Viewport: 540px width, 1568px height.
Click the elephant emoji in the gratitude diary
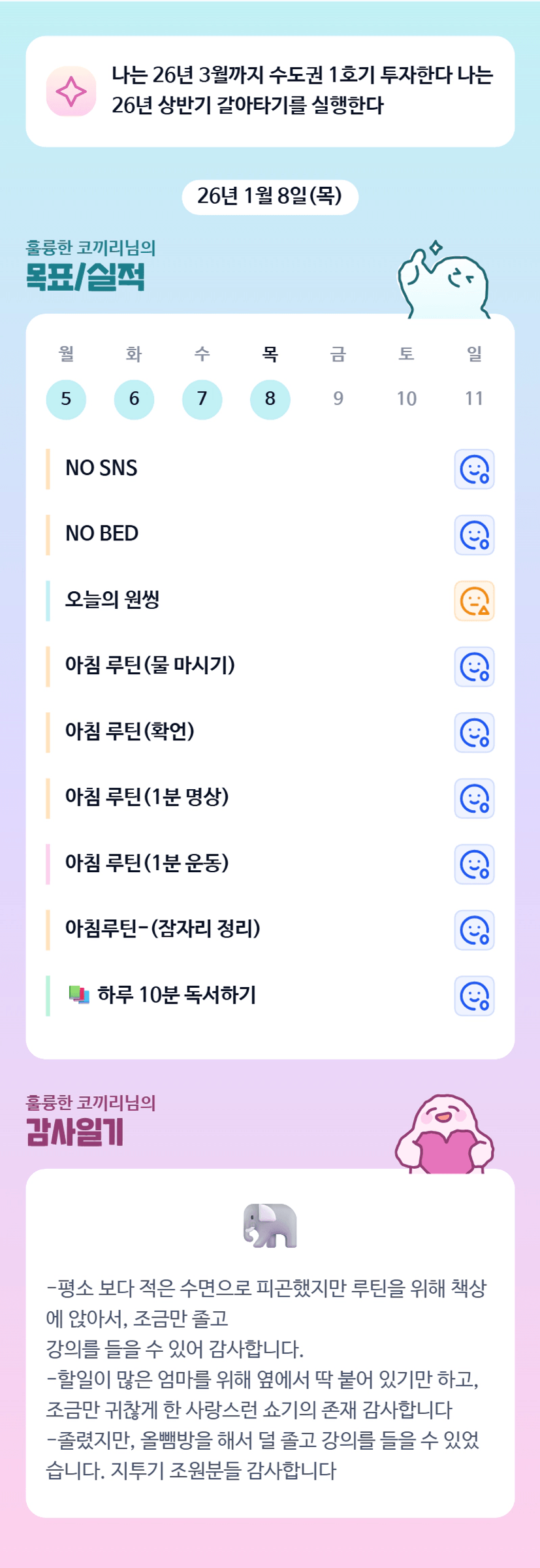[x=270, y=1226]
